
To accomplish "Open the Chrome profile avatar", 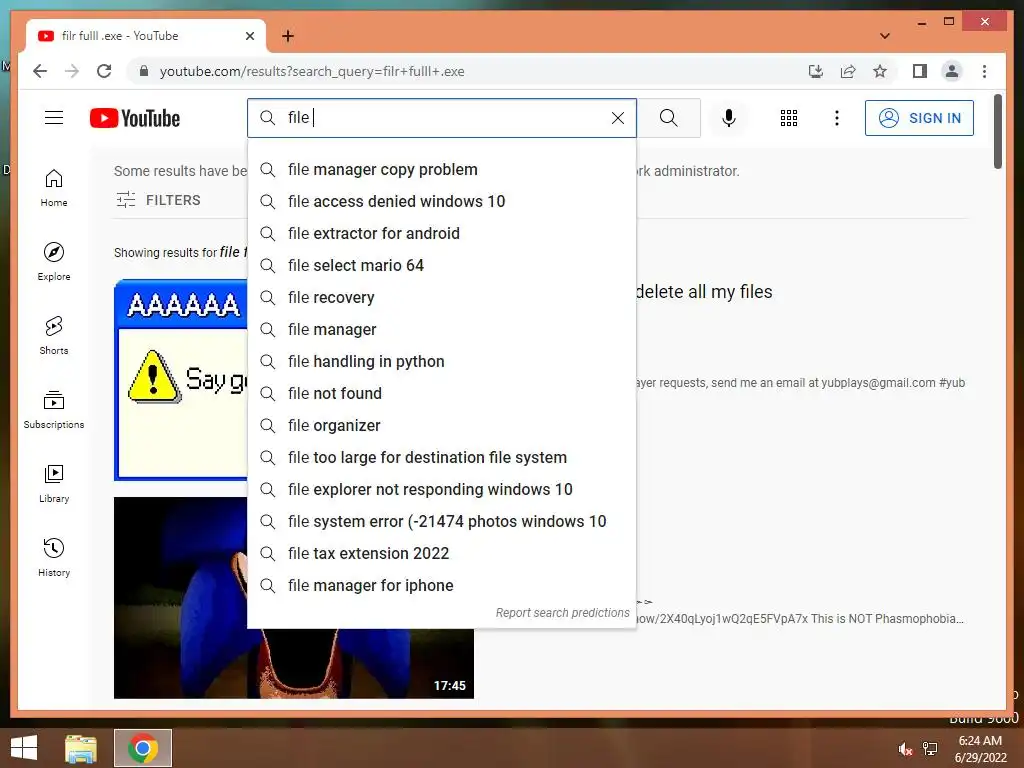I will [952, 71].
